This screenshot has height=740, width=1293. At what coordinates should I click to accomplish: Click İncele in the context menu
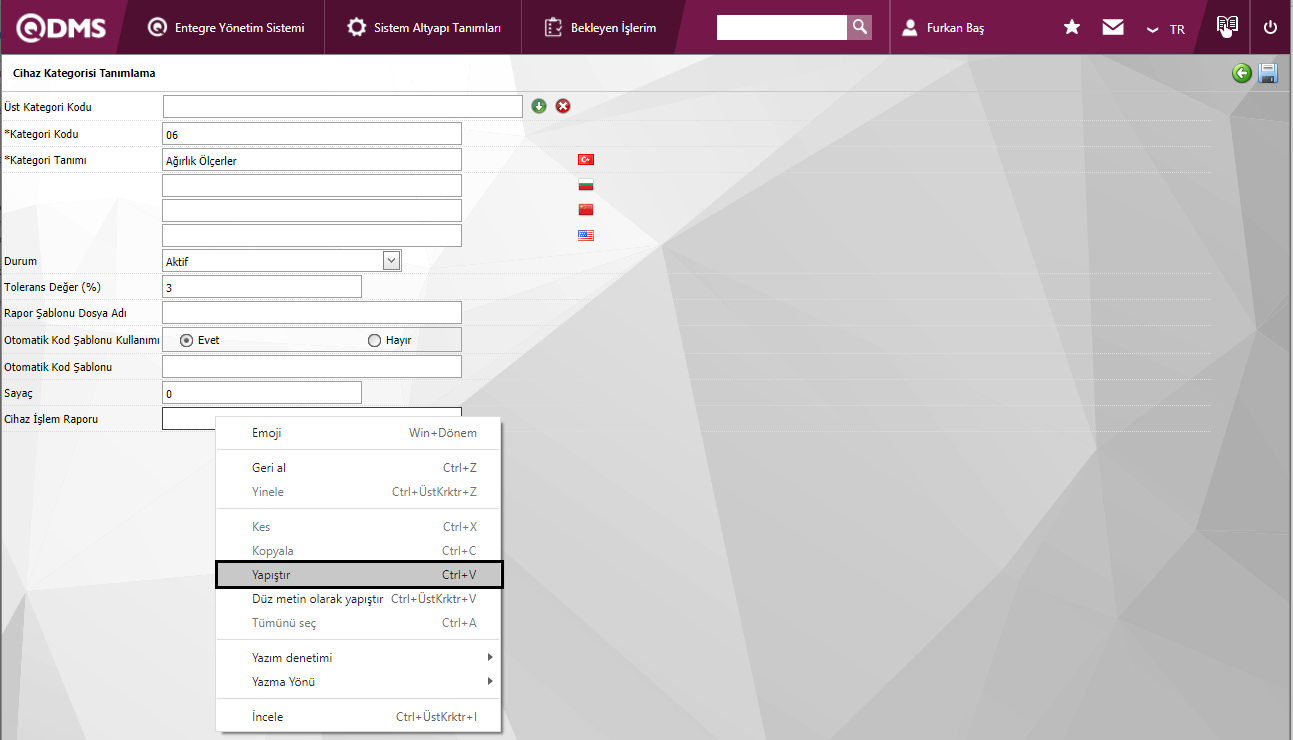pyautogui.click(x=359, y=717)
